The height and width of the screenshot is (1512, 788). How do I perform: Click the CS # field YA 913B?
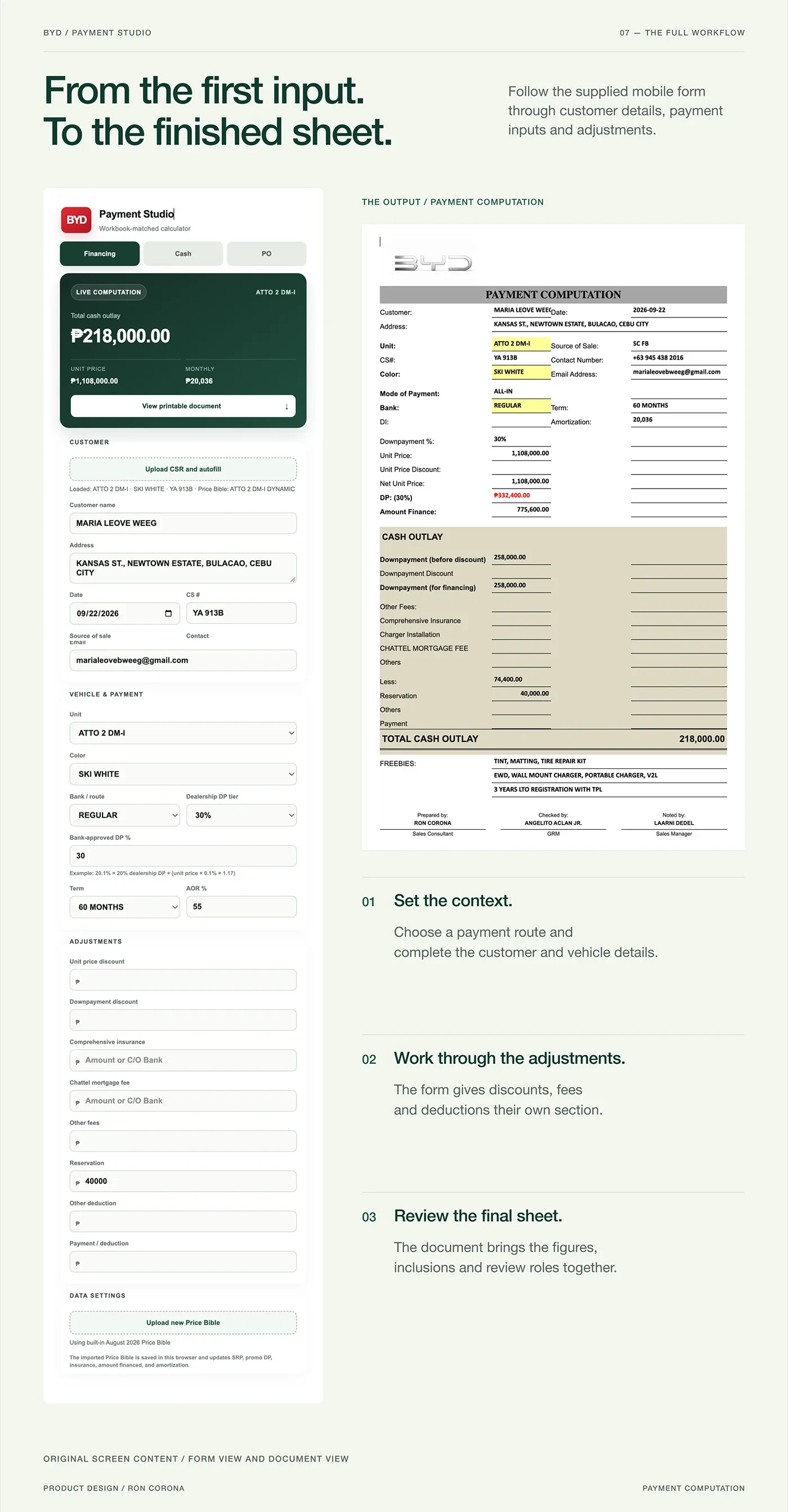[241, 613]
